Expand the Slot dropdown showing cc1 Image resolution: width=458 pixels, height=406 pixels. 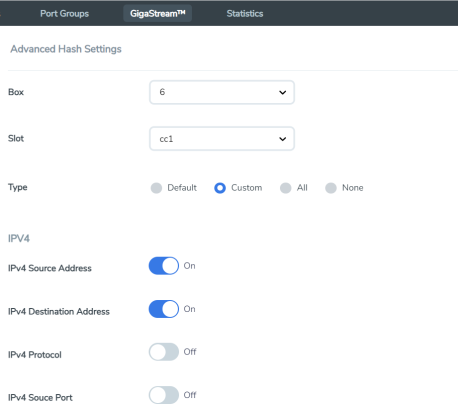coord(222,139)
